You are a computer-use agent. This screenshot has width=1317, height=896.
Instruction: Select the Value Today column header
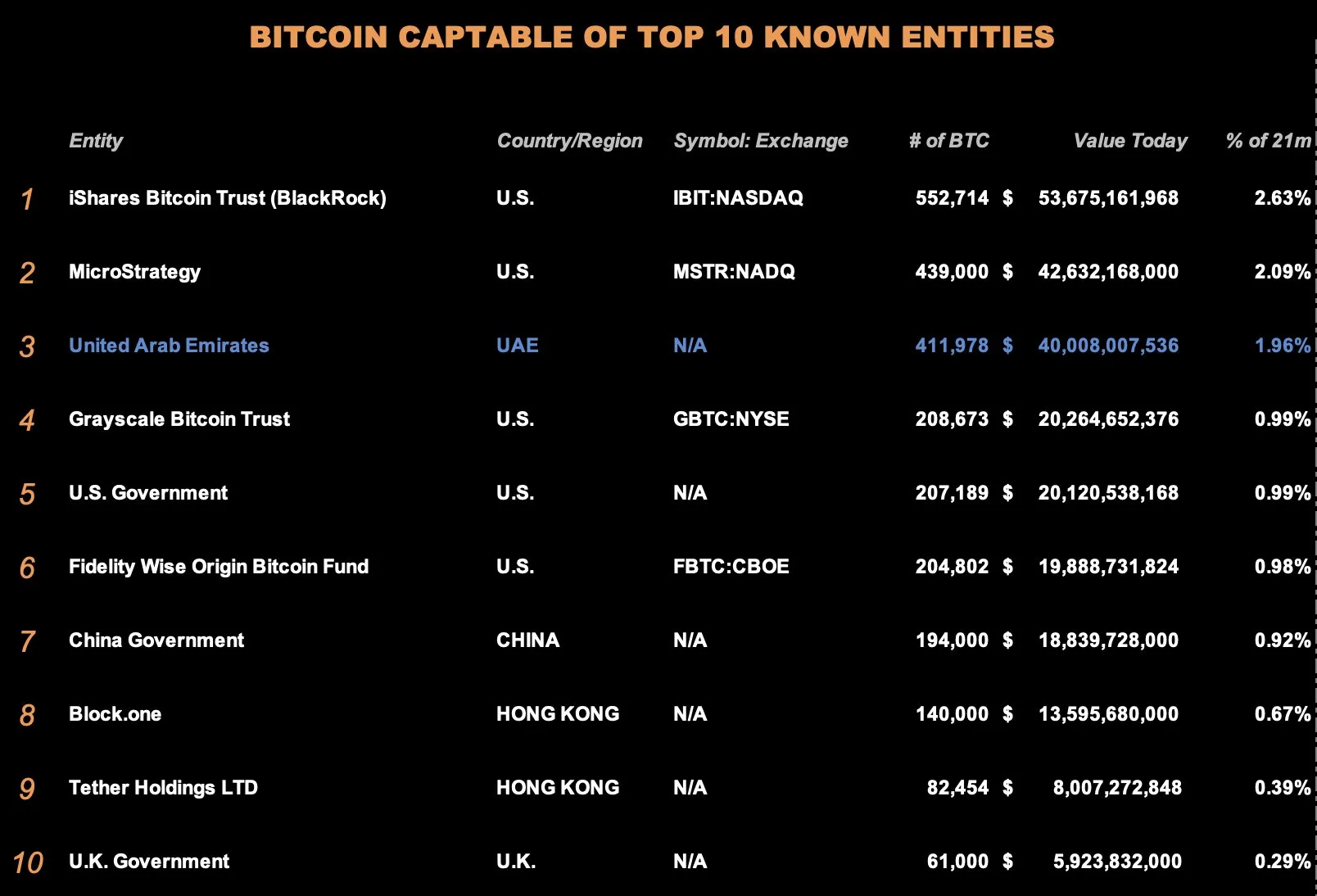[x=1130, y=141]
